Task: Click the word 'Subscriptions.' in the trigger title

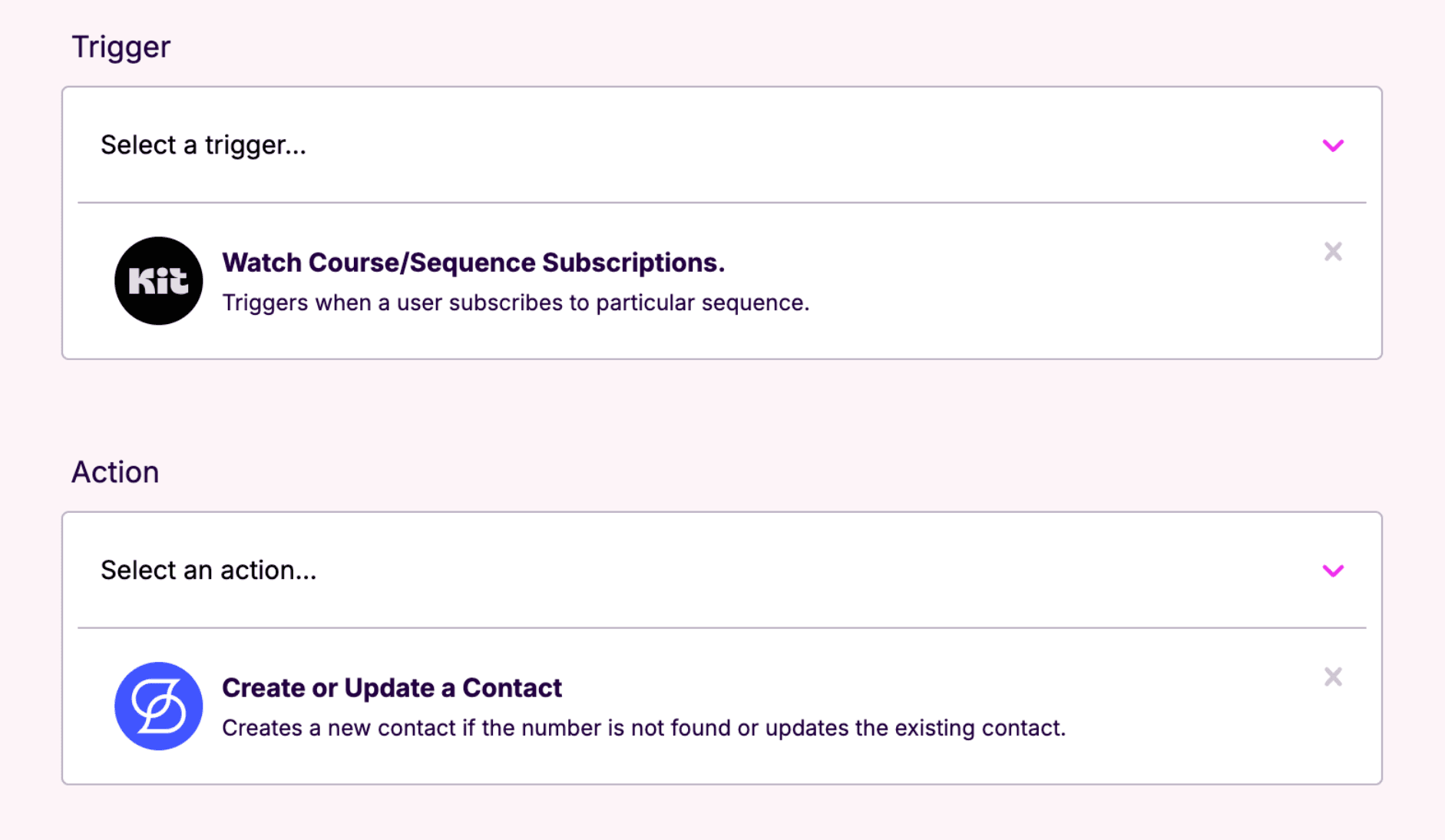Action: click(x=633, y=263)
